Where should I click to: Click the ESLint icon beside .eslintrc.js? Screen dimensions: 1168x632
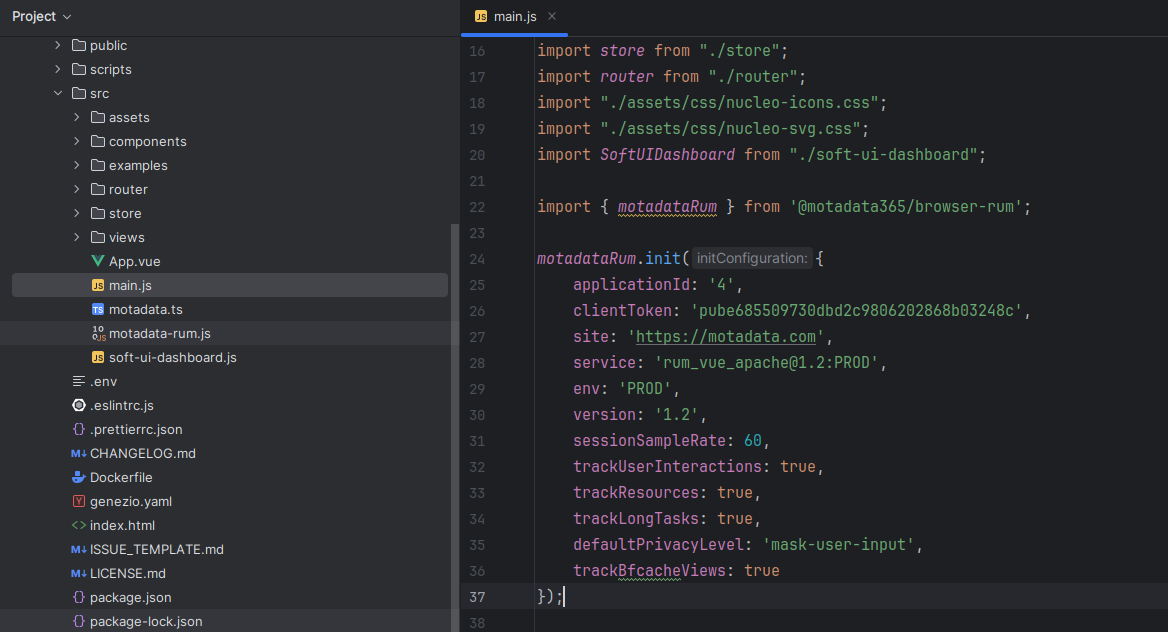[79, 405]
